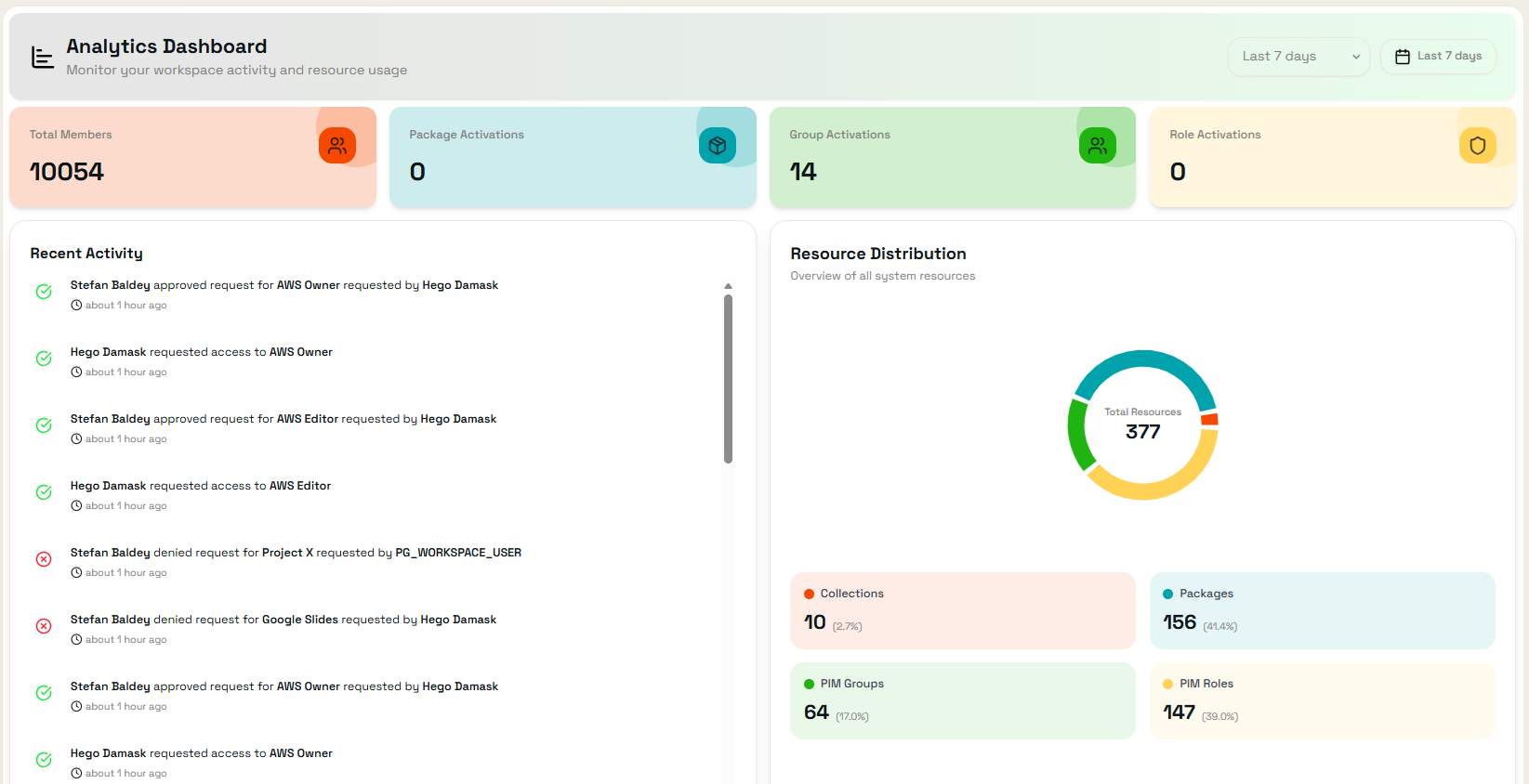Open the Group Activations card

click(953, 157)
